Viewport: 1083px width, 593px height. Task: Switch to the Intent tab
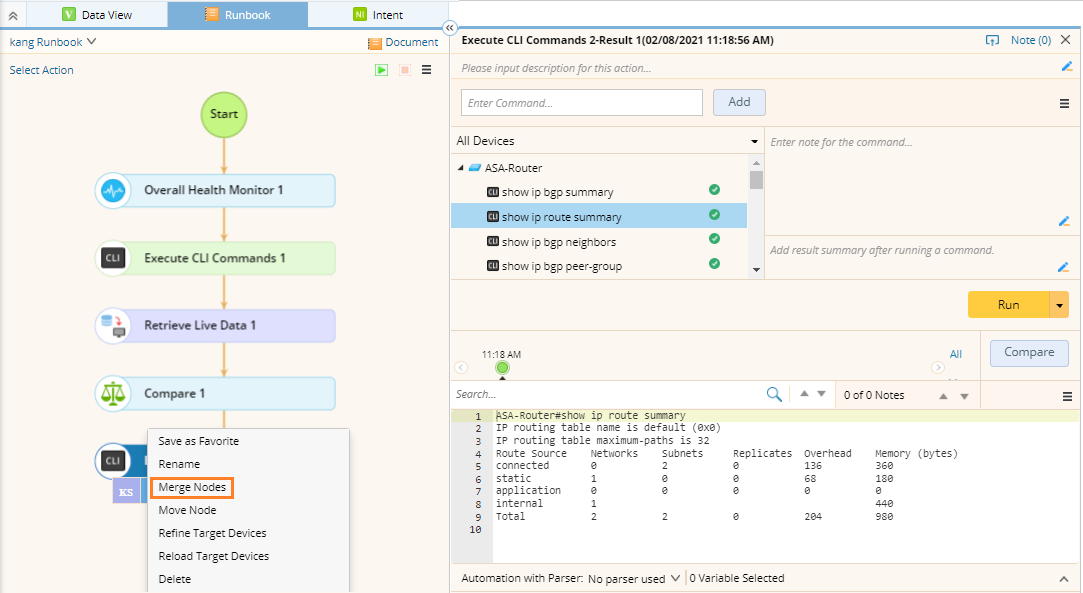(378, 15)
